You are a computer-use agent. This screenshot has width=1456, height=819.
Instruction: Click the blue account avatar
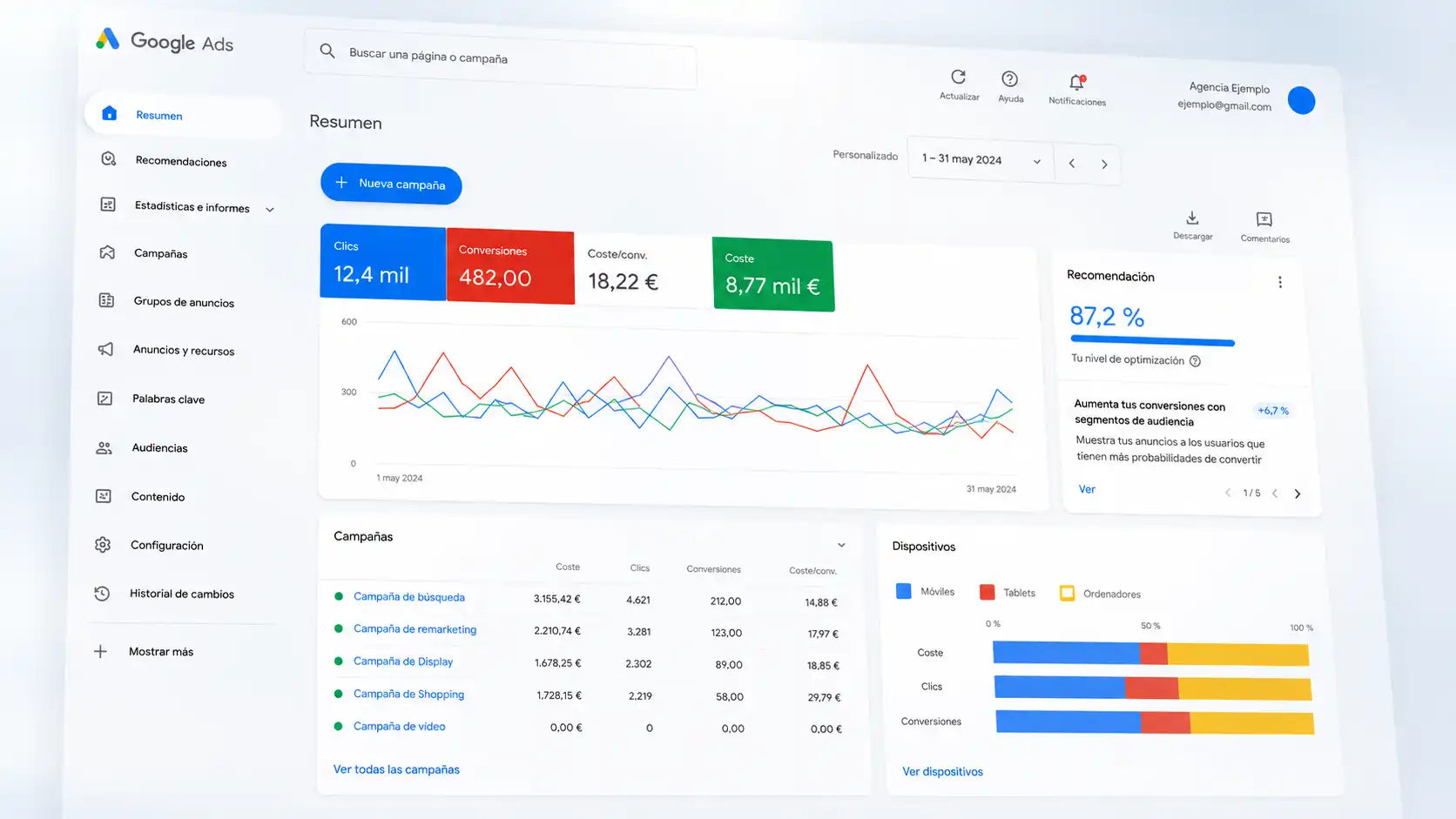click(1301, 100)
